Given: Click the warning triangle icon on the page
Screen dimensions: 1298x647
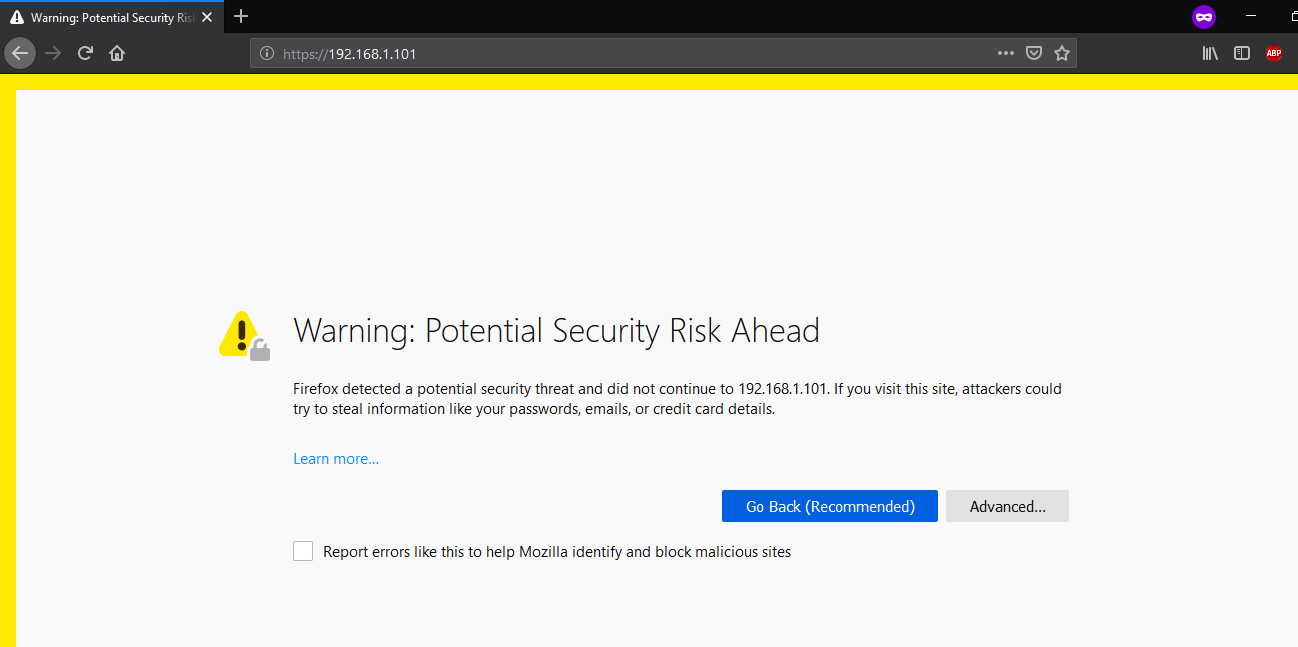Looking at the screenshot, I should pos(240,333).
